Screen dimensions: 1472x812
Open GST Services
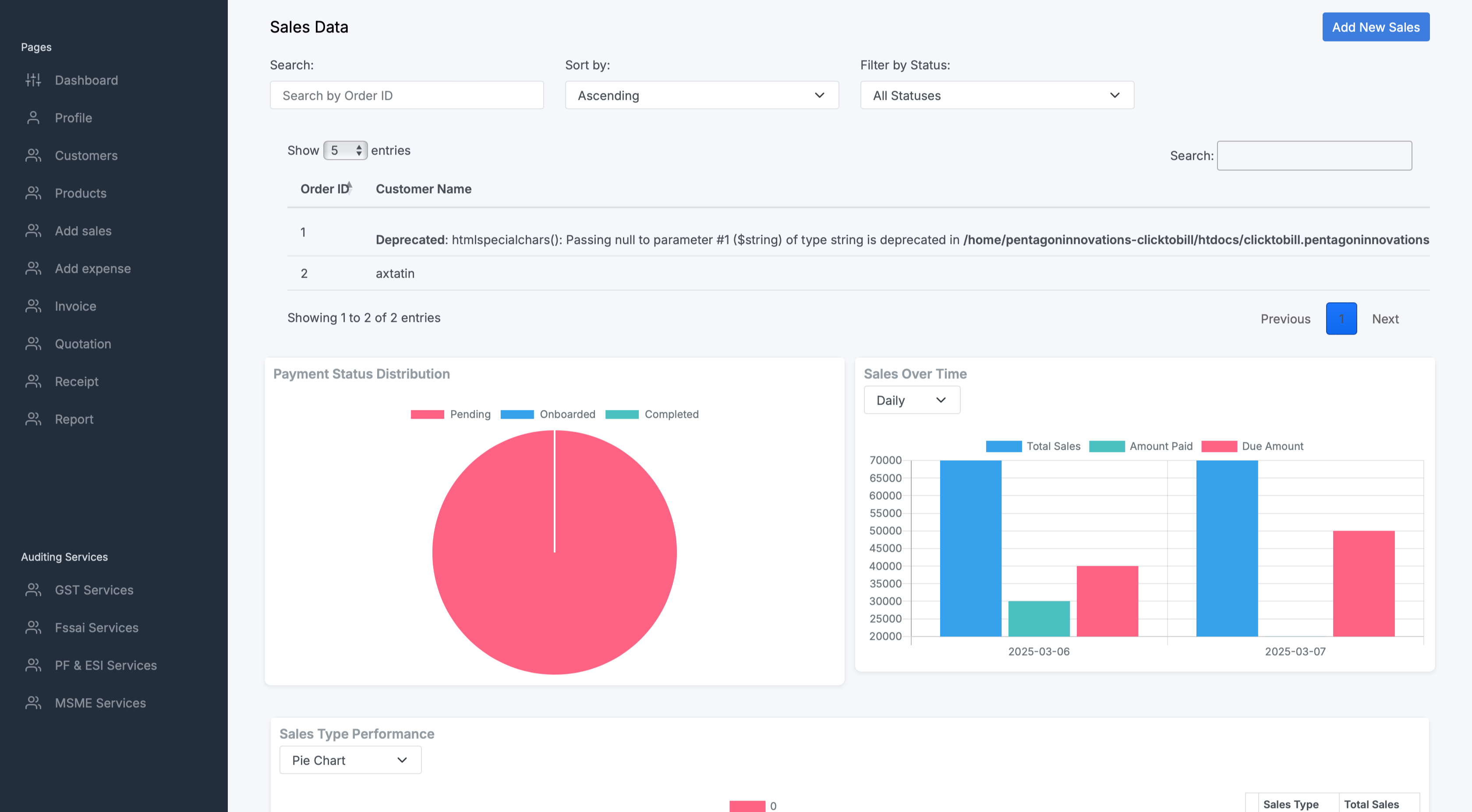tap(94, 590)
